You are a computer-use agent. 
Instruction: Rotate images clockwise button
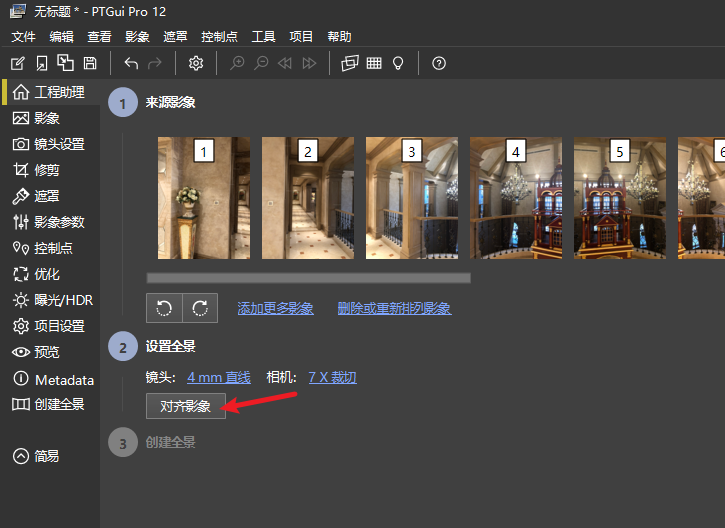point(200,308)
